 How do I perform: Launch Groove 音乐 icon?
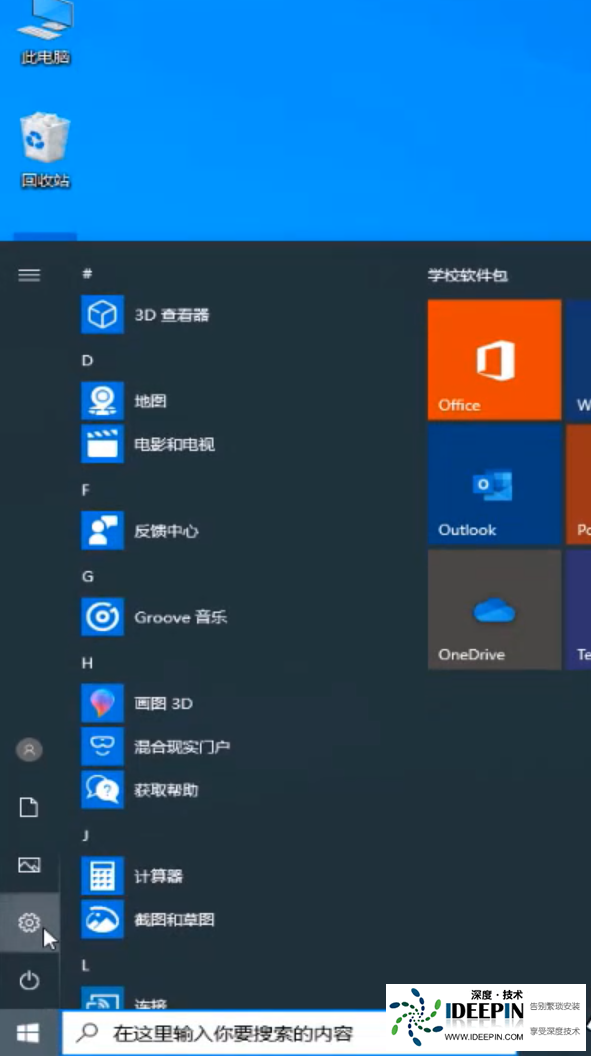[102, 617]
